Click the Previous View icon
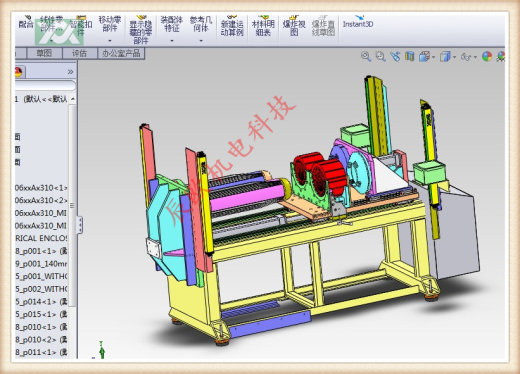The image size is (520, 374). (395, 56)
